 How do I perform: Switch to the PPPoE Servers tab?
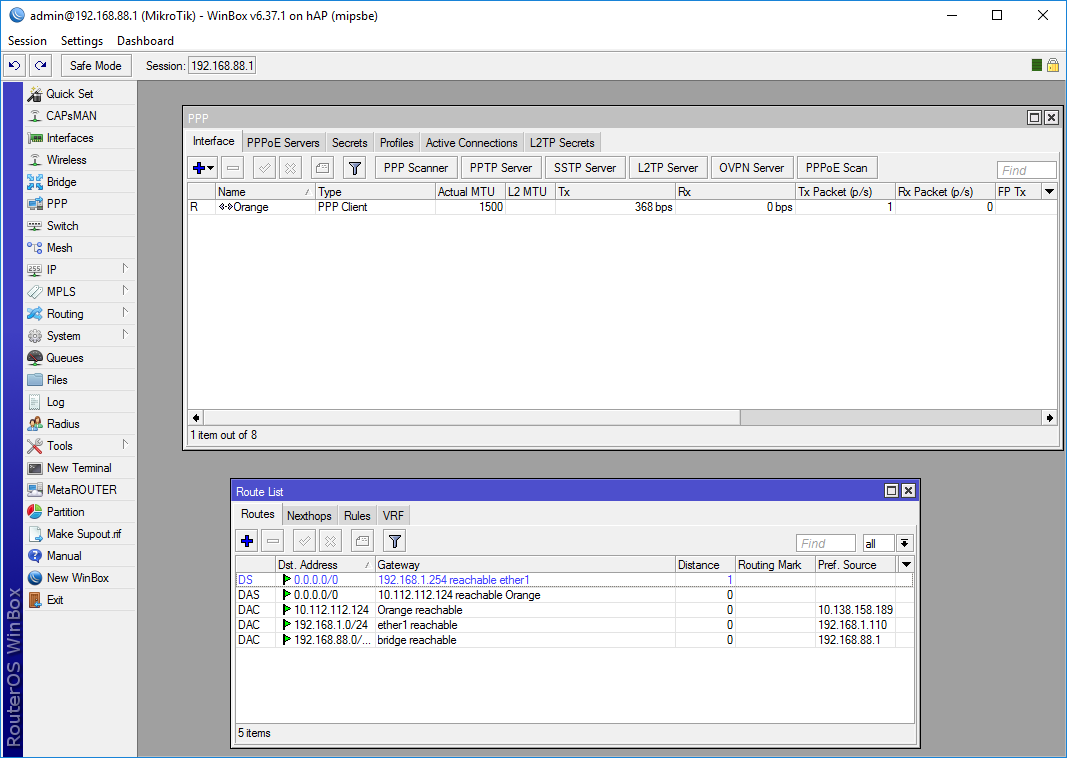click(x=283, y=143)
